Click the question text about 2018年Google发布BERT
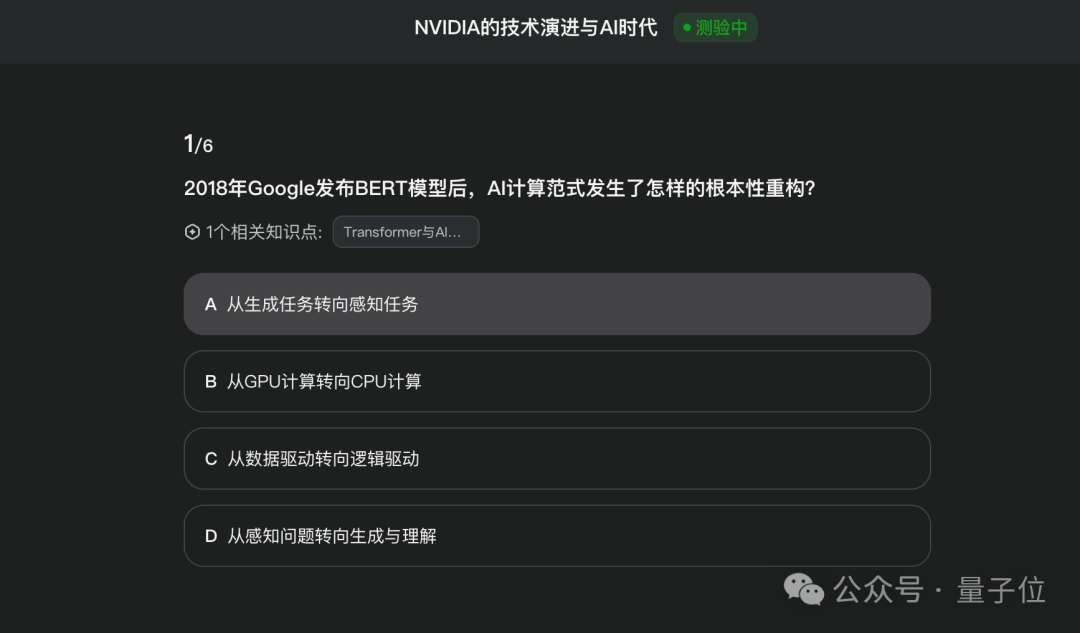The width and height of the screenshot is (1080, 633). (x=499, y=188)
